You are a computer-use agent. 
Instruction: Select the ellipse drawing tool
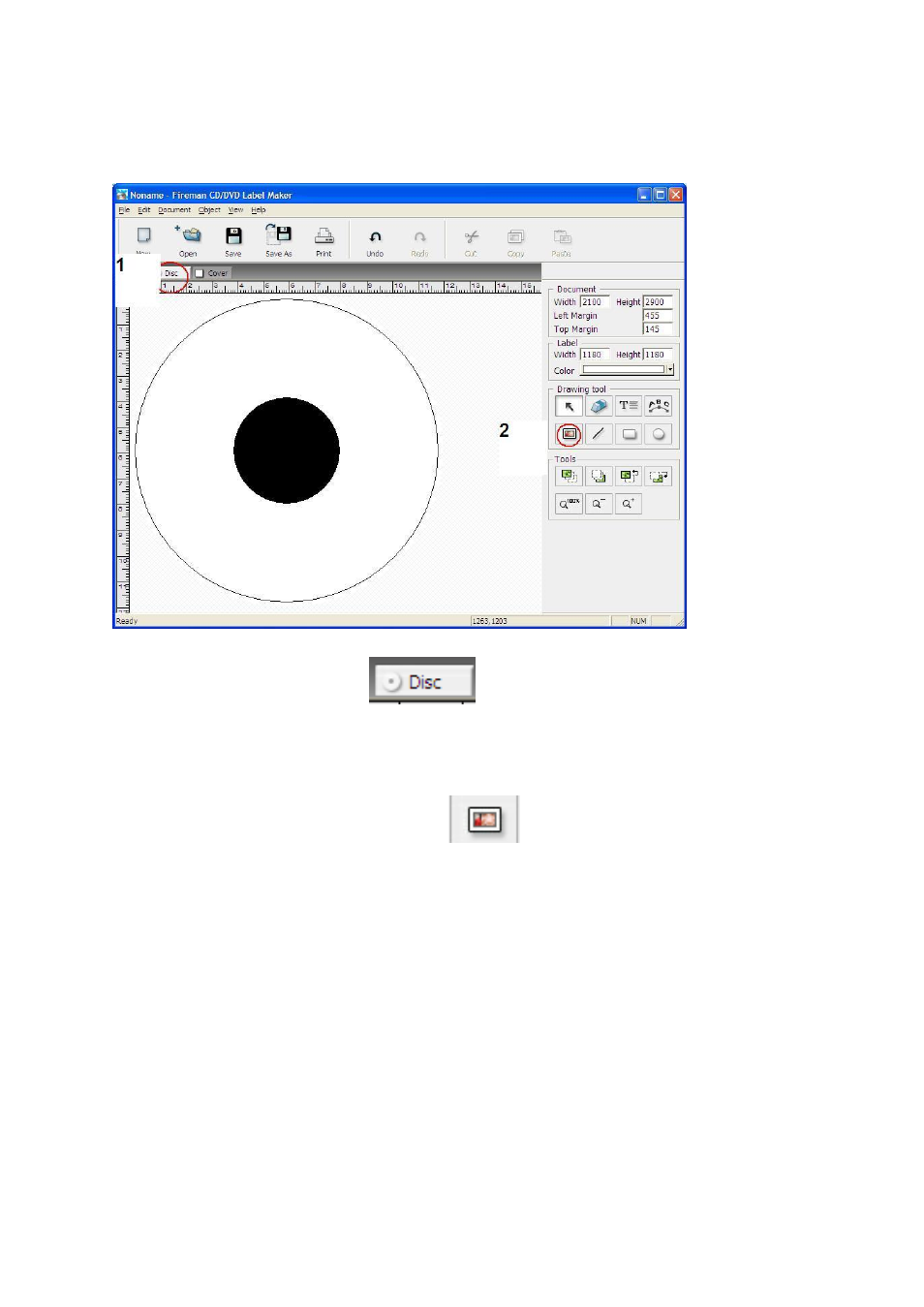(x=659, y=434)
